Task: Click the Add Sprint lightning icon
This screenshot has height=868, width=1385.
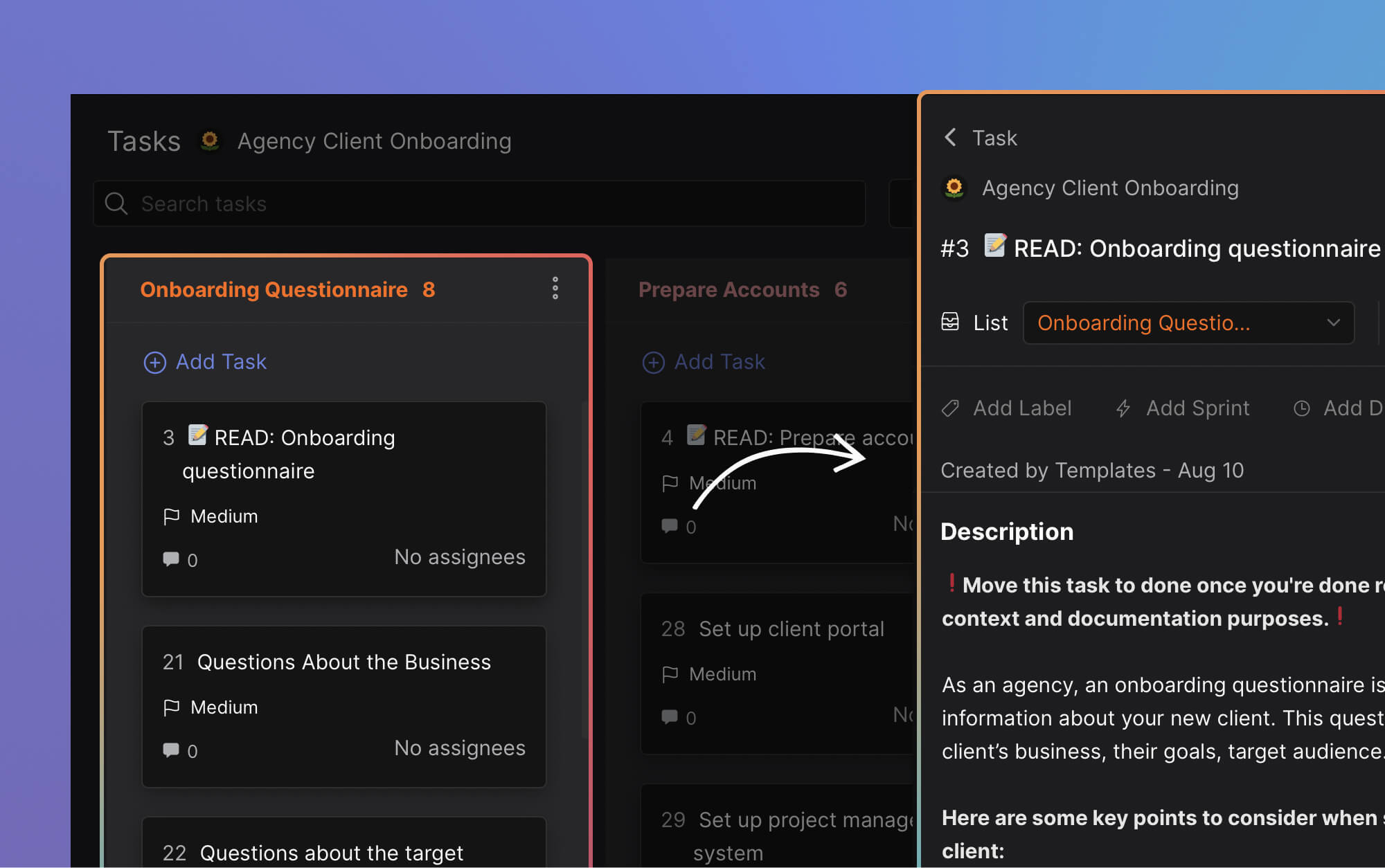Action: pos(1123,408)
